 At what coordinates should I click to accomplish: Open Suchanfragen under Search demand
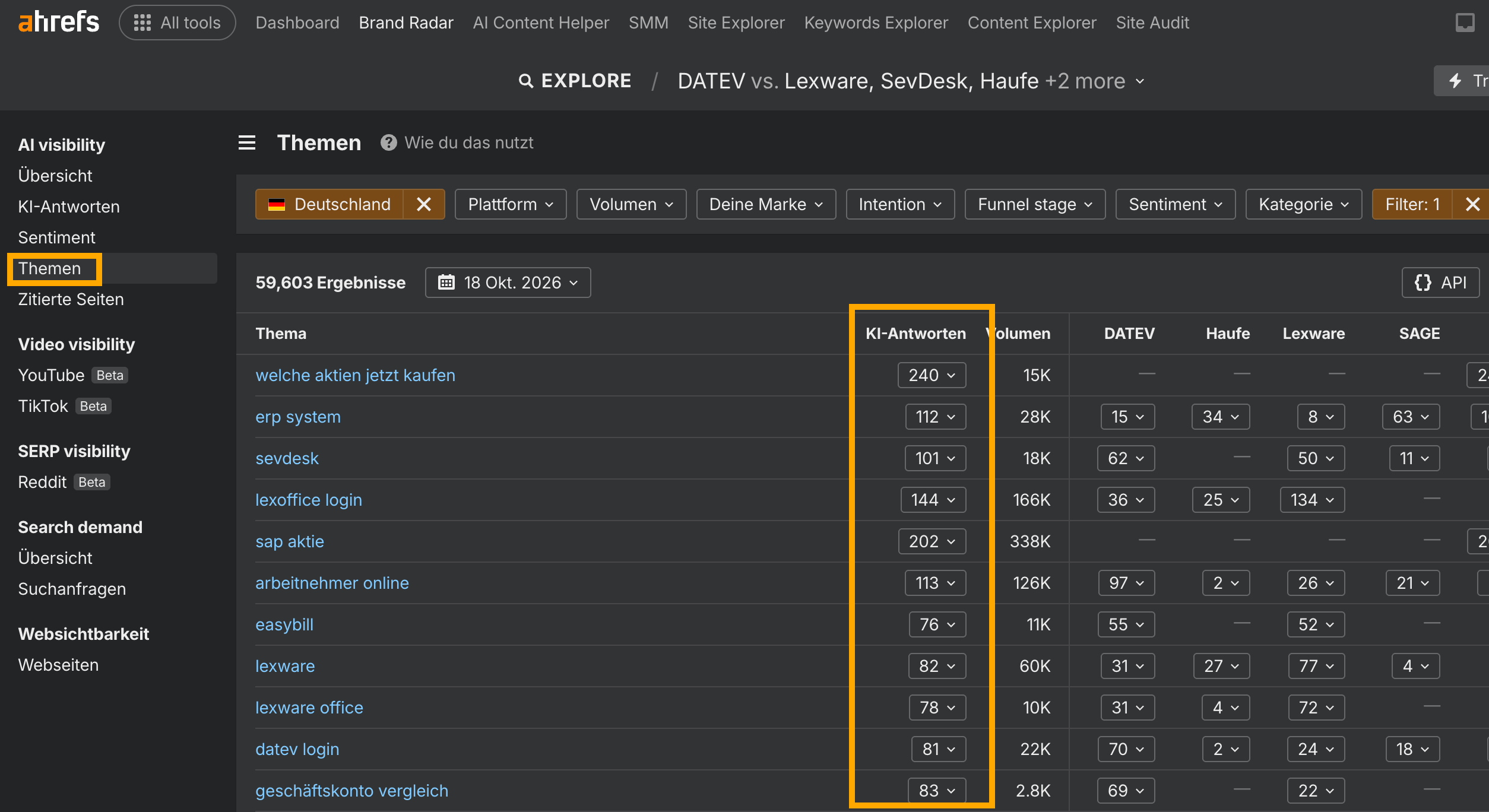[72, 589]
